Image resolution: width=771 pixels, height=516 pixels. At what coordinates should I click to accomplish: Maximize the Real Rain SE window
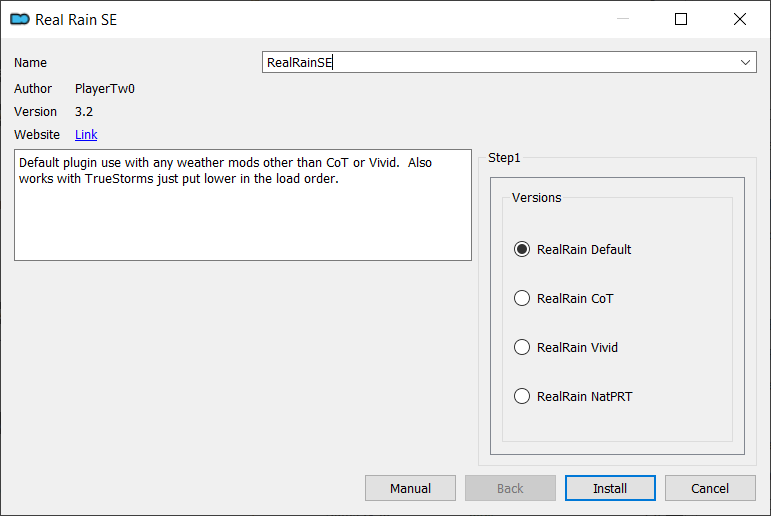click(x=681, y=19)
